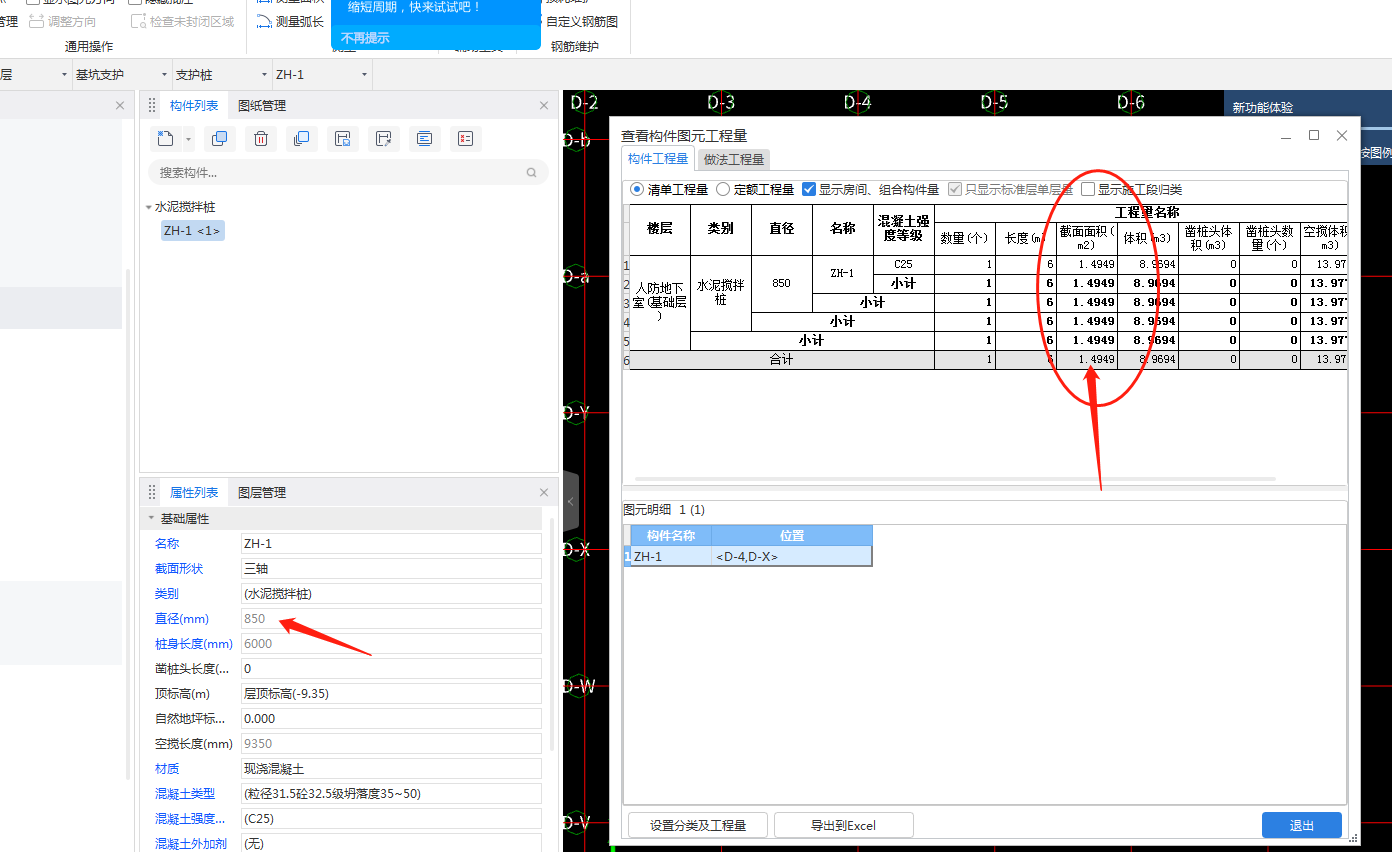
Task: Click 调整方向 in the ribbon
Action: coord(63,21)
